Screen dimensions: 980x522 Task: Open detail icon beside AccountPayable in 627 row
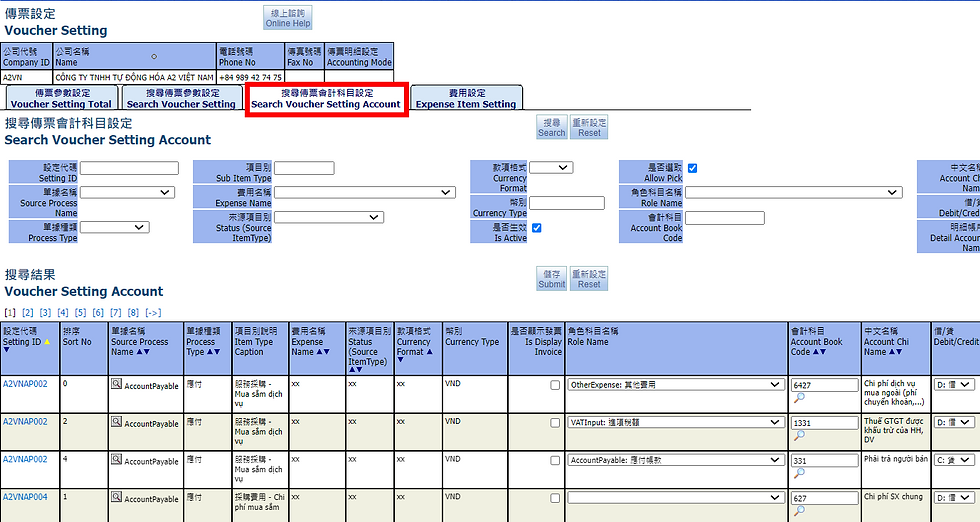click(x=116, y=497)
